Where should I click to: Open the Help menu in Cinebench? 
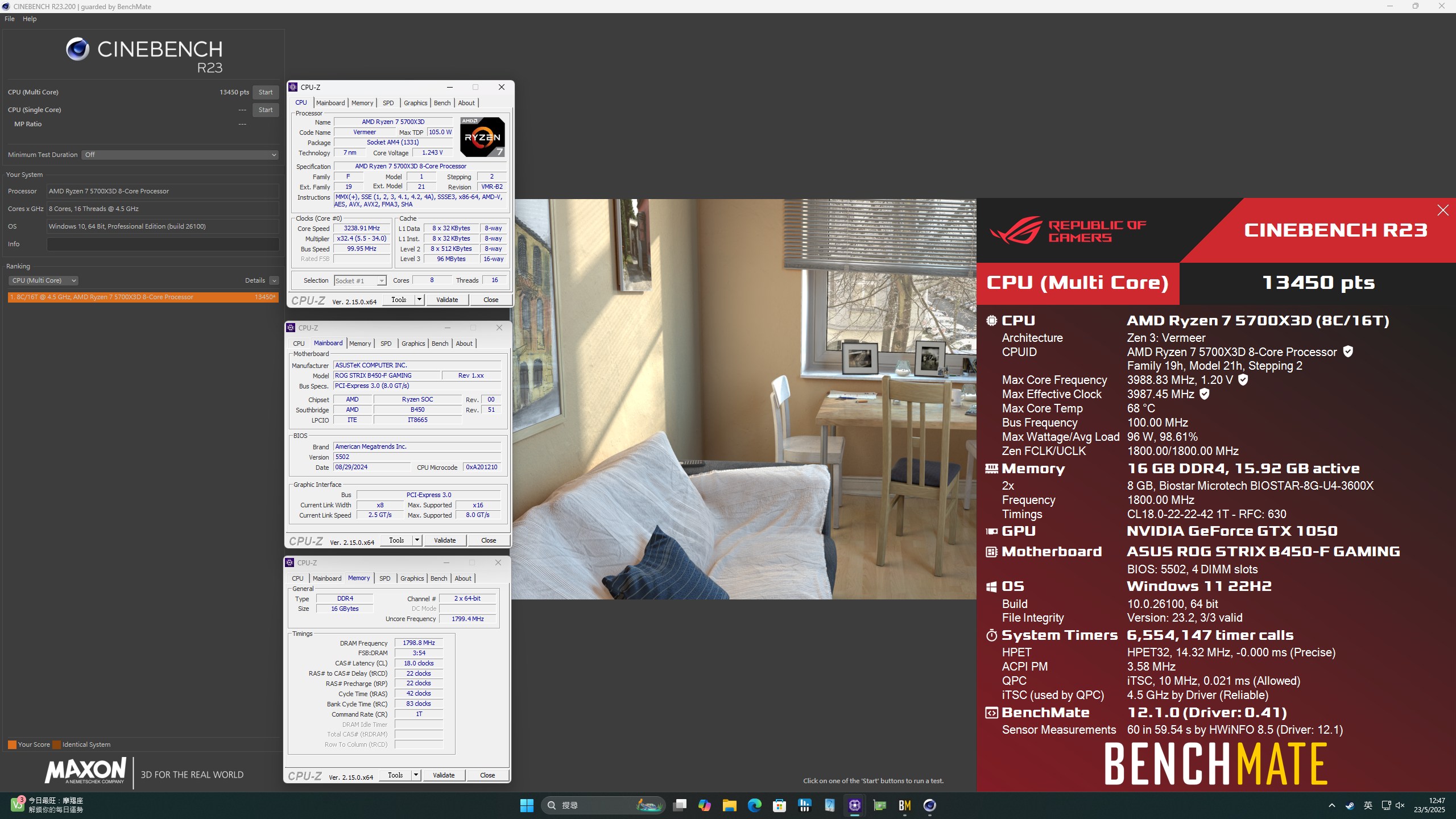click(x=30, y=19)
